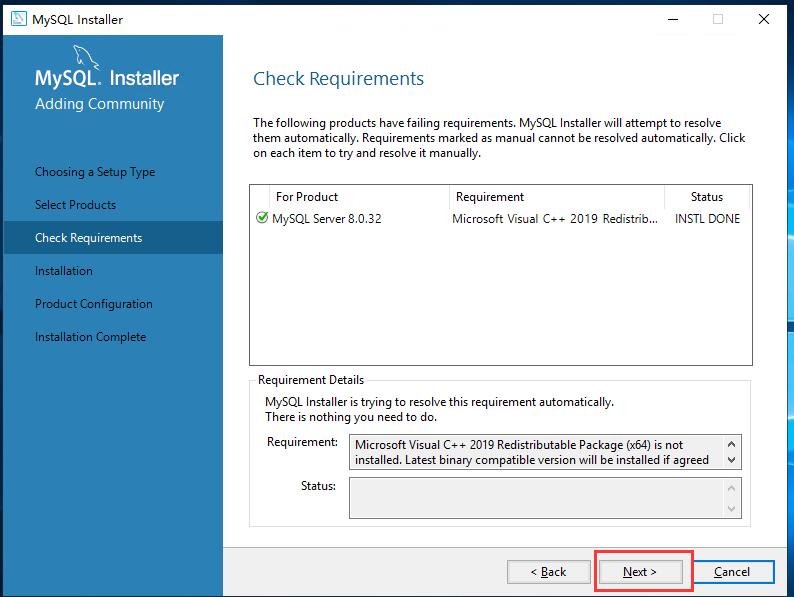Open the Installation Complete step
The image size is (794, 597).
(x=91, y=337)
